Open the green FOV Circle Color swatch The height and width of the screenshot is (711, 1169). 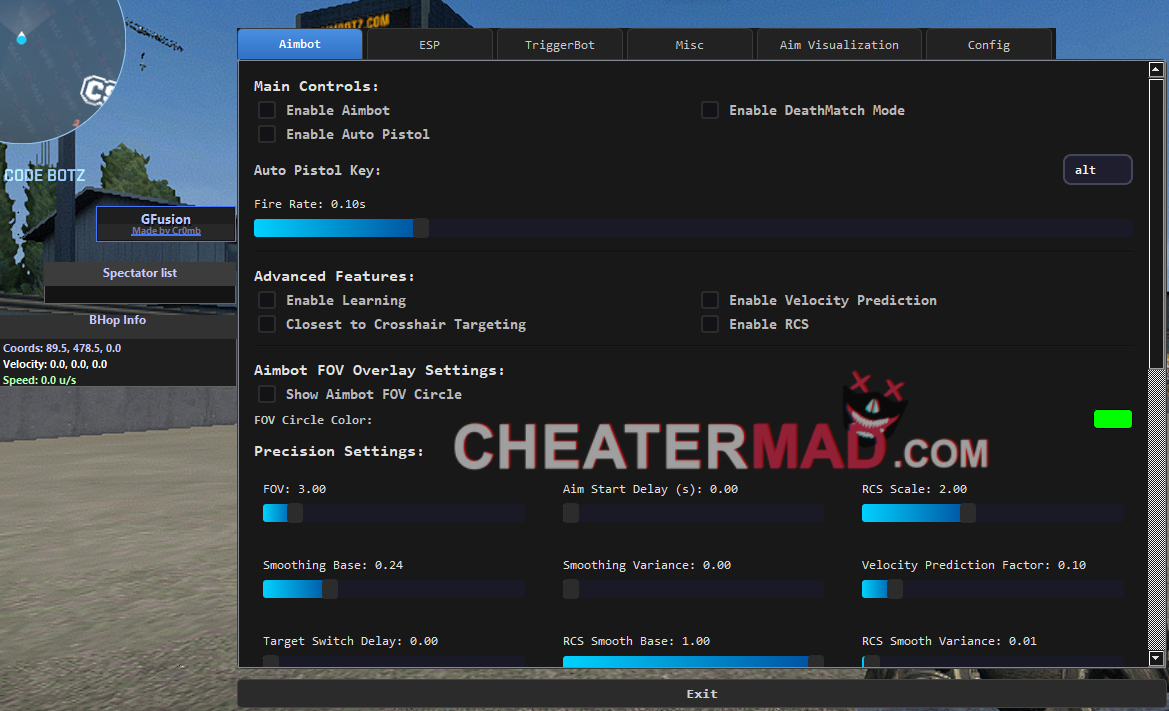coord(1112,420)
